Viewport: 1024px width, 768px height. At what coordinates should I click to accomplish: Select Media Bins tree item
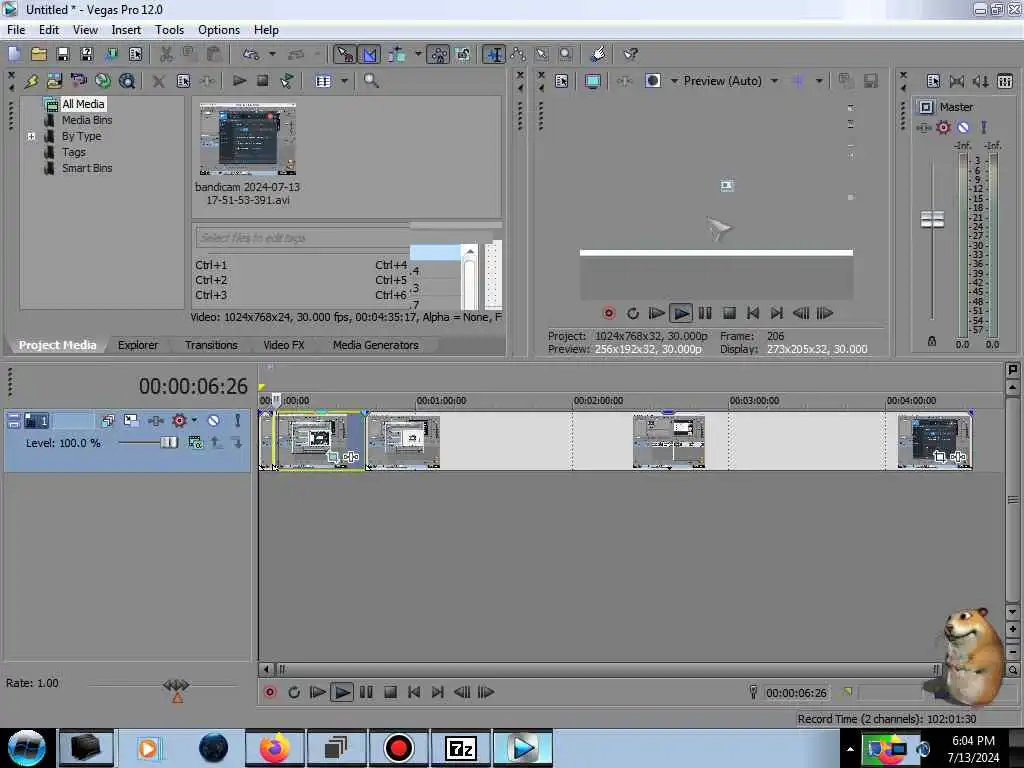87,120
